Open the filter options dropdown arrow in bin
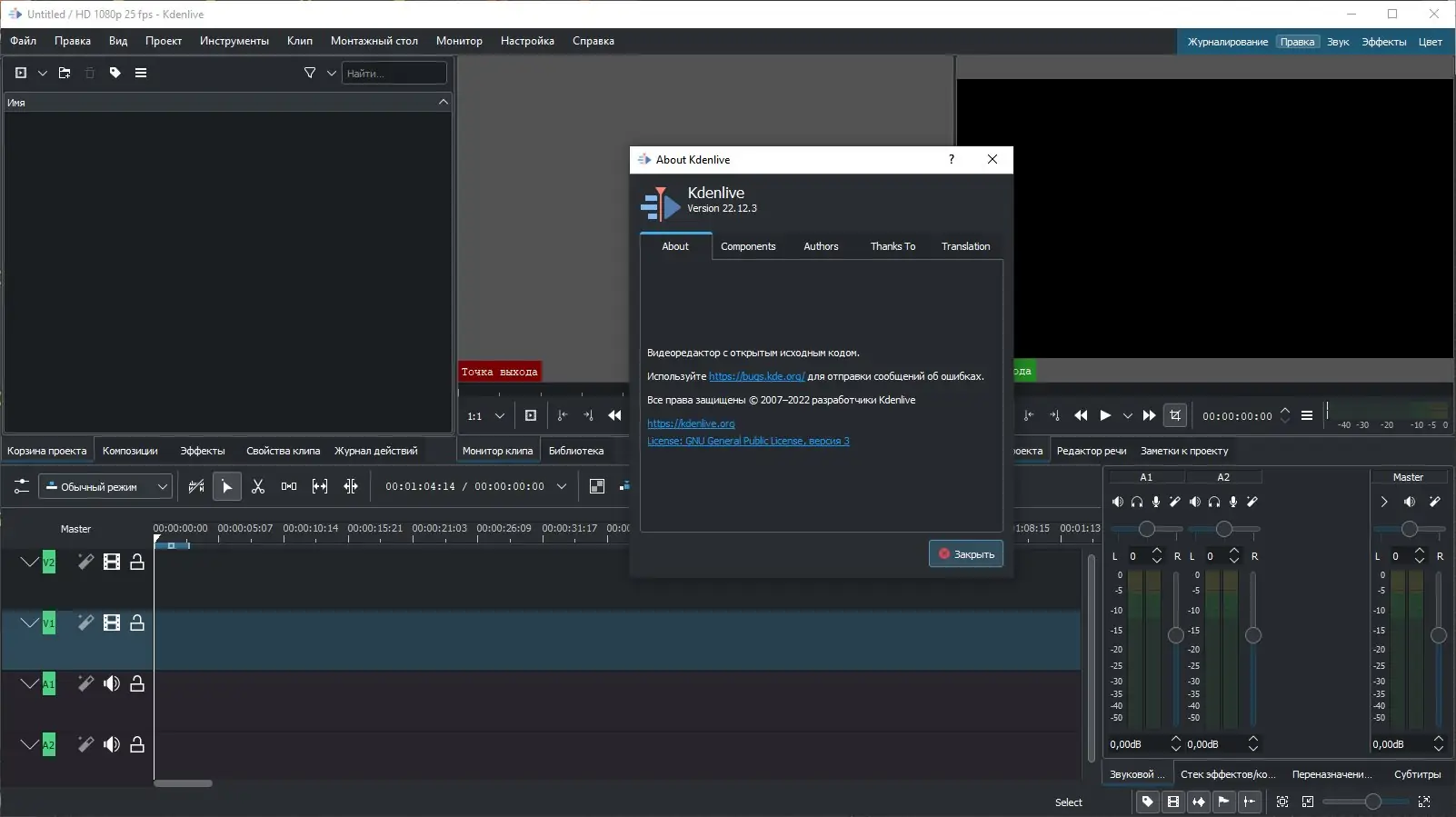Image resolution: width=1456 pixels, height=817 pixels. pyautogui.click(x=332, y=73)
